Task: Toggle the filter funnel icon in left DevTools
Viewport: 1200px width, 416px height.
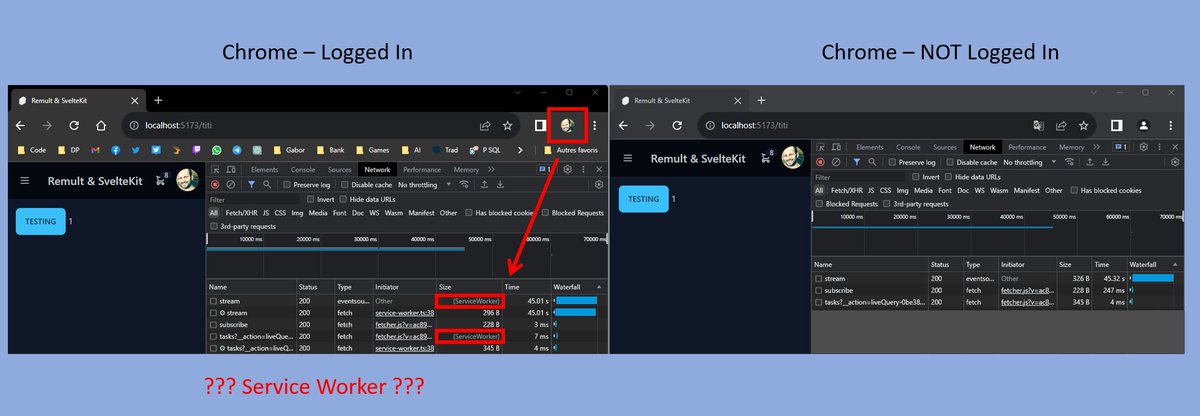Action: pyautogui.click(x=250, y=185)
